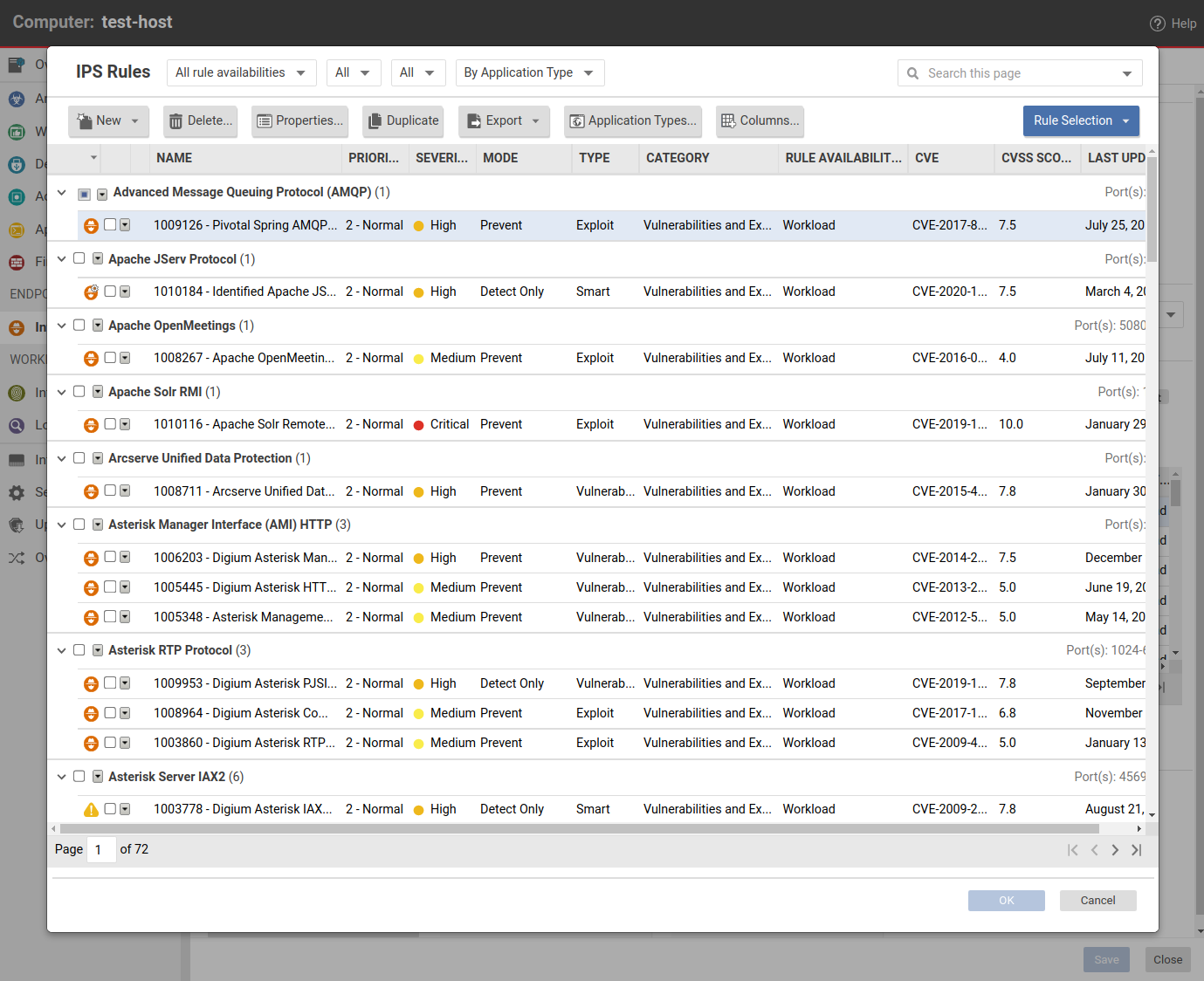Go to the last page
This screenshot has width=1204, height=981.
click(1136, 850)
